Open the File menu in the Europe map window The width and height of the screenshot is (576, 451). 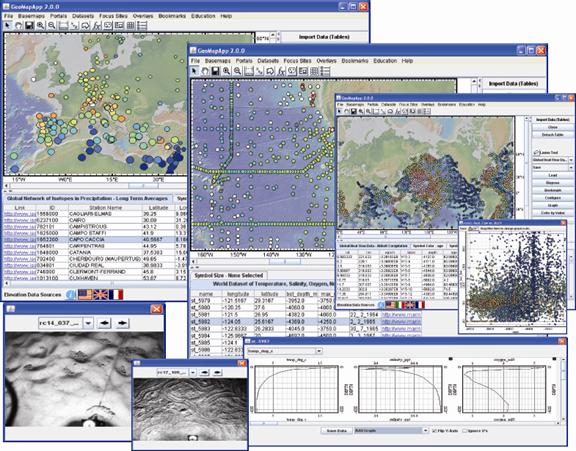[8, 16]
